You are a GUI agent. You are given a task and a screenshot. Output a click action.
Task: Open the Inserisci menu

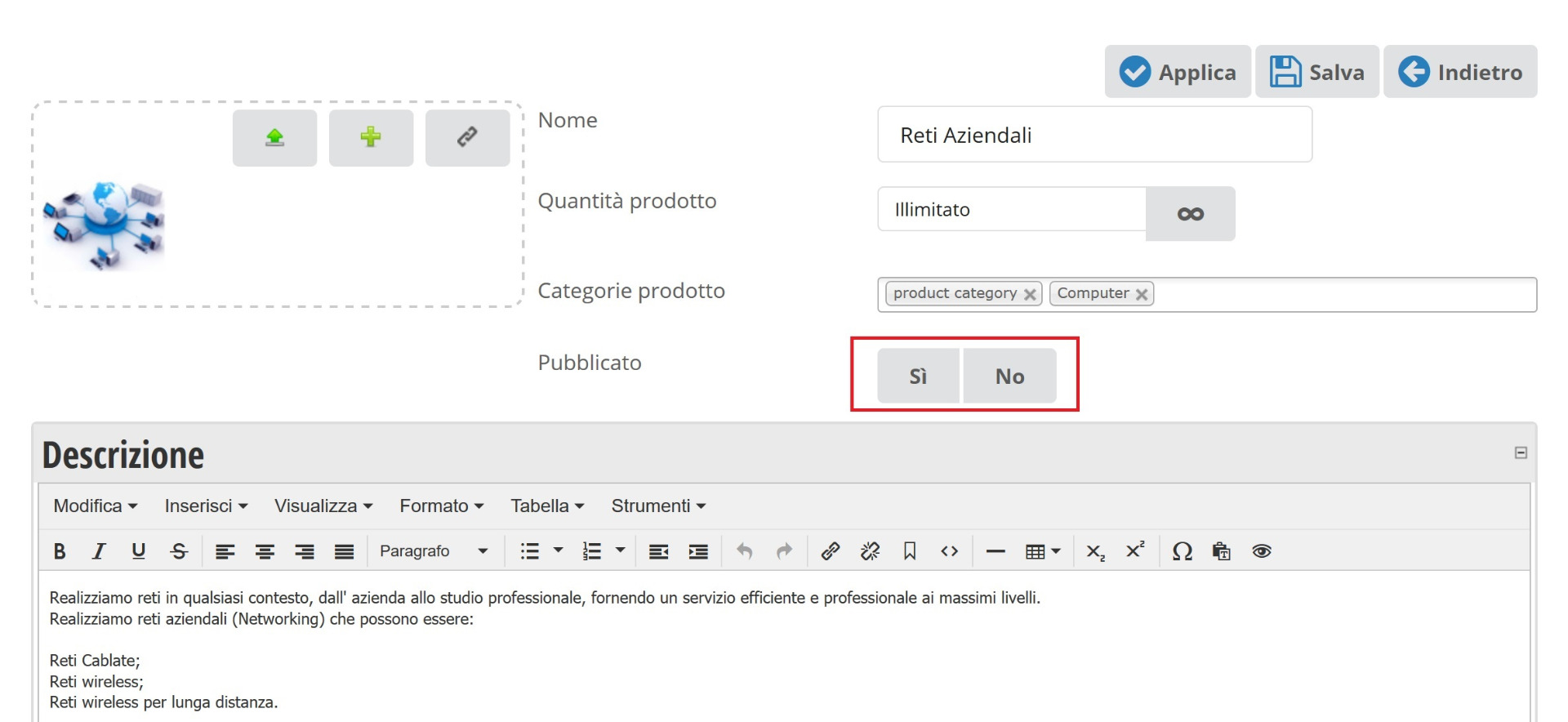[x=206, y=506]
